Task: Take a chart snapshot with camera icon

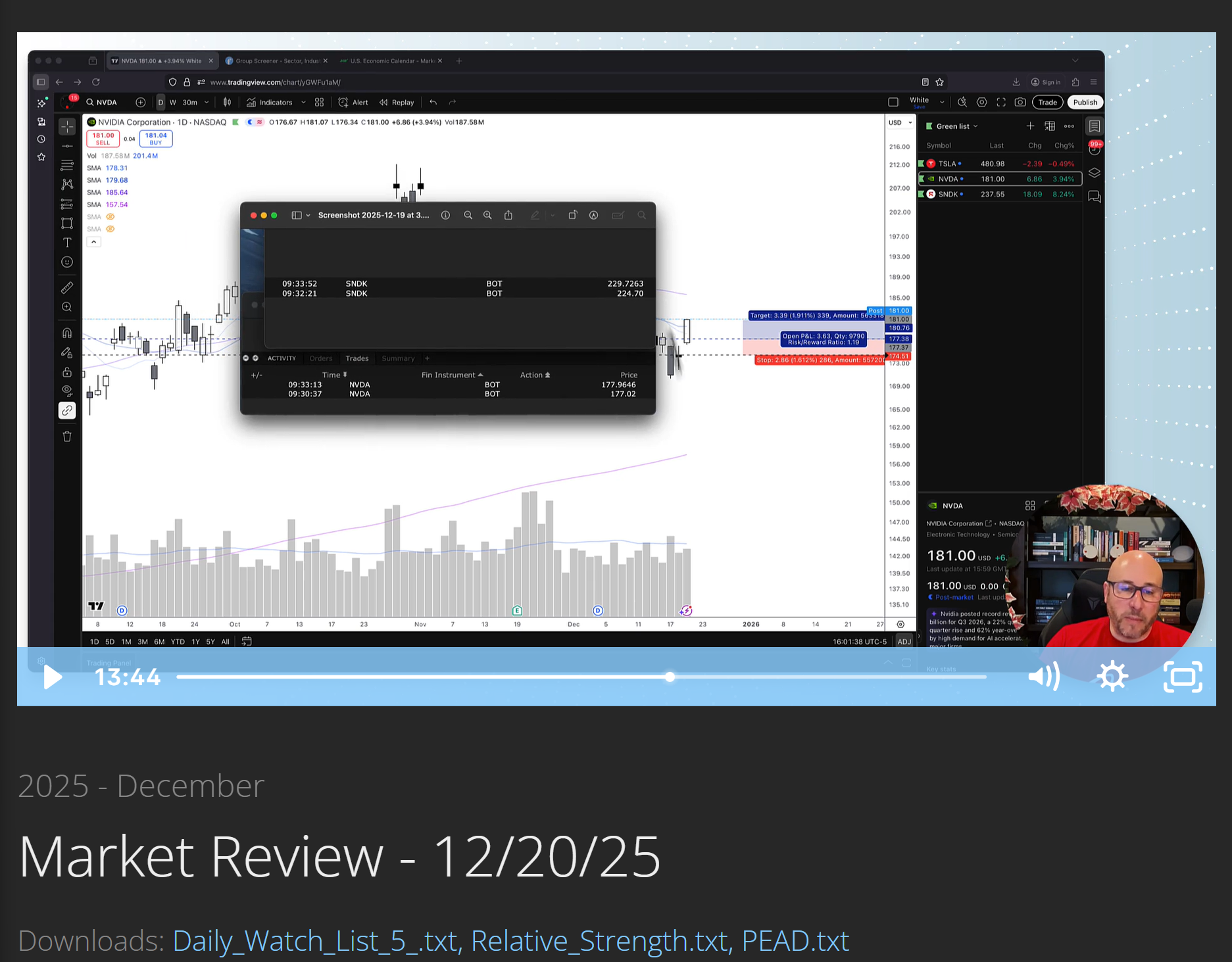Action: (1020, 103)
